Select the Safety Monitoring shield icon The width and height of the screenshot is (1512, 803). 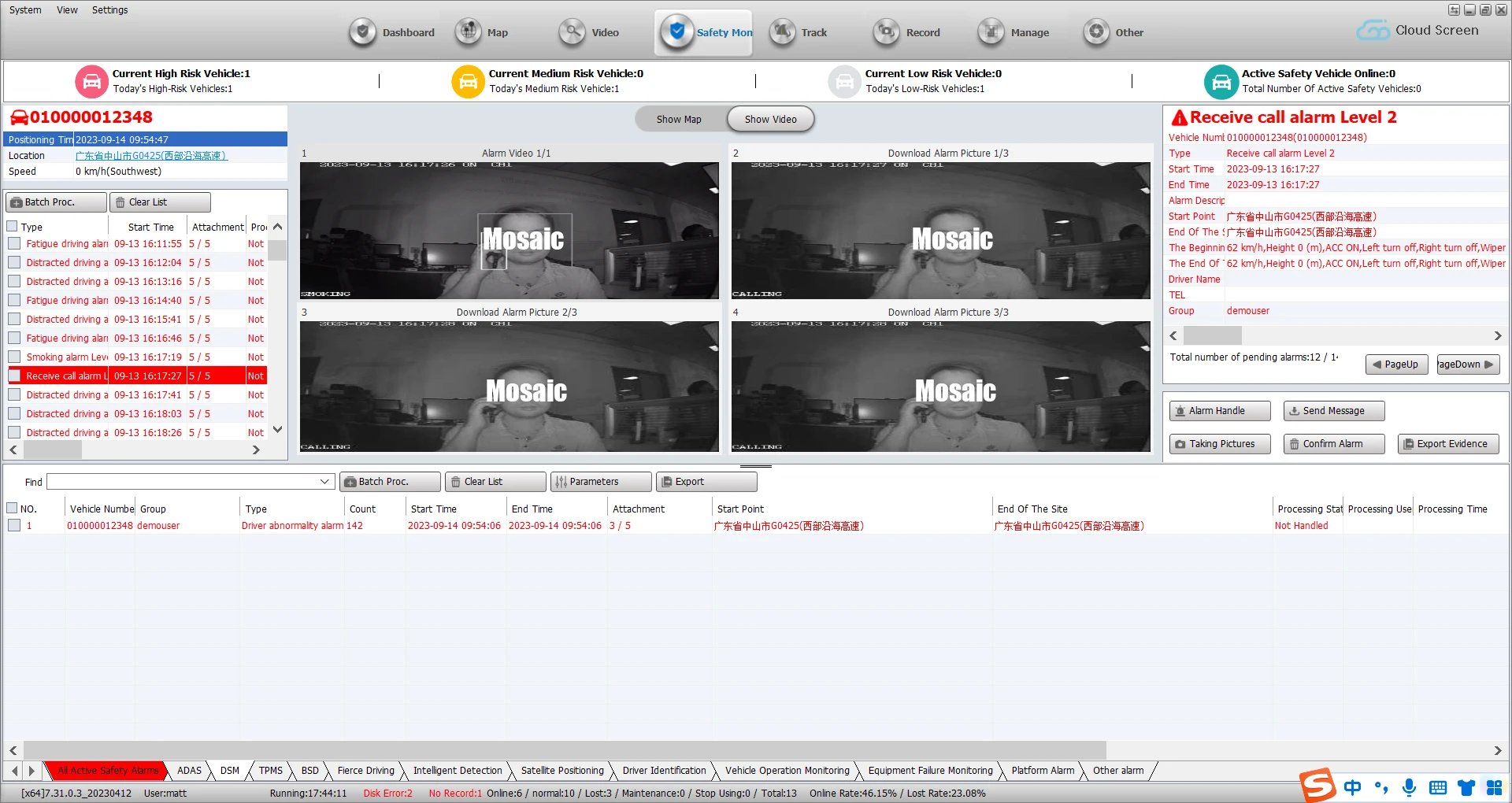pos(676,32)
